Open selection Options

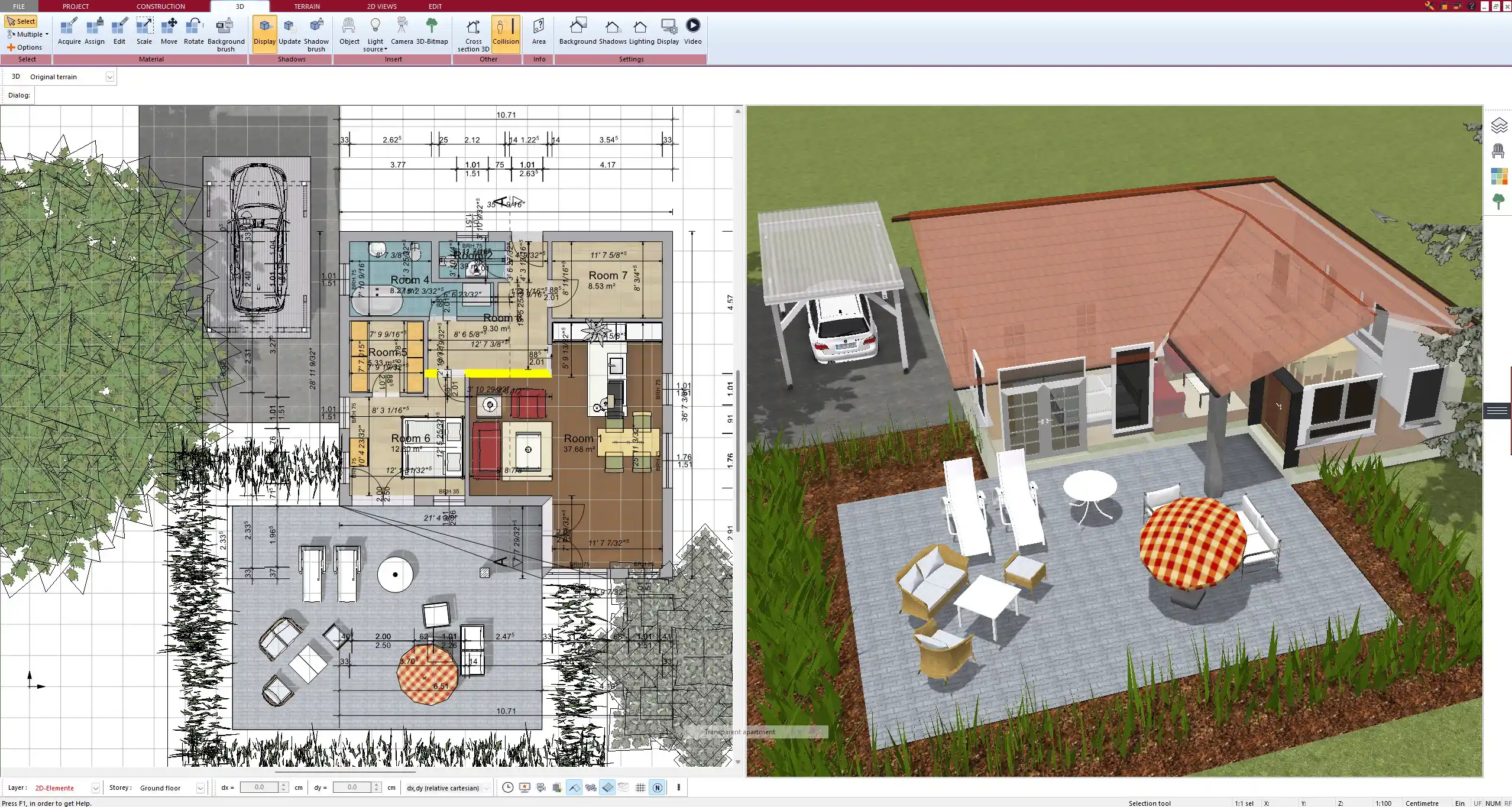(x=24, y=47)
